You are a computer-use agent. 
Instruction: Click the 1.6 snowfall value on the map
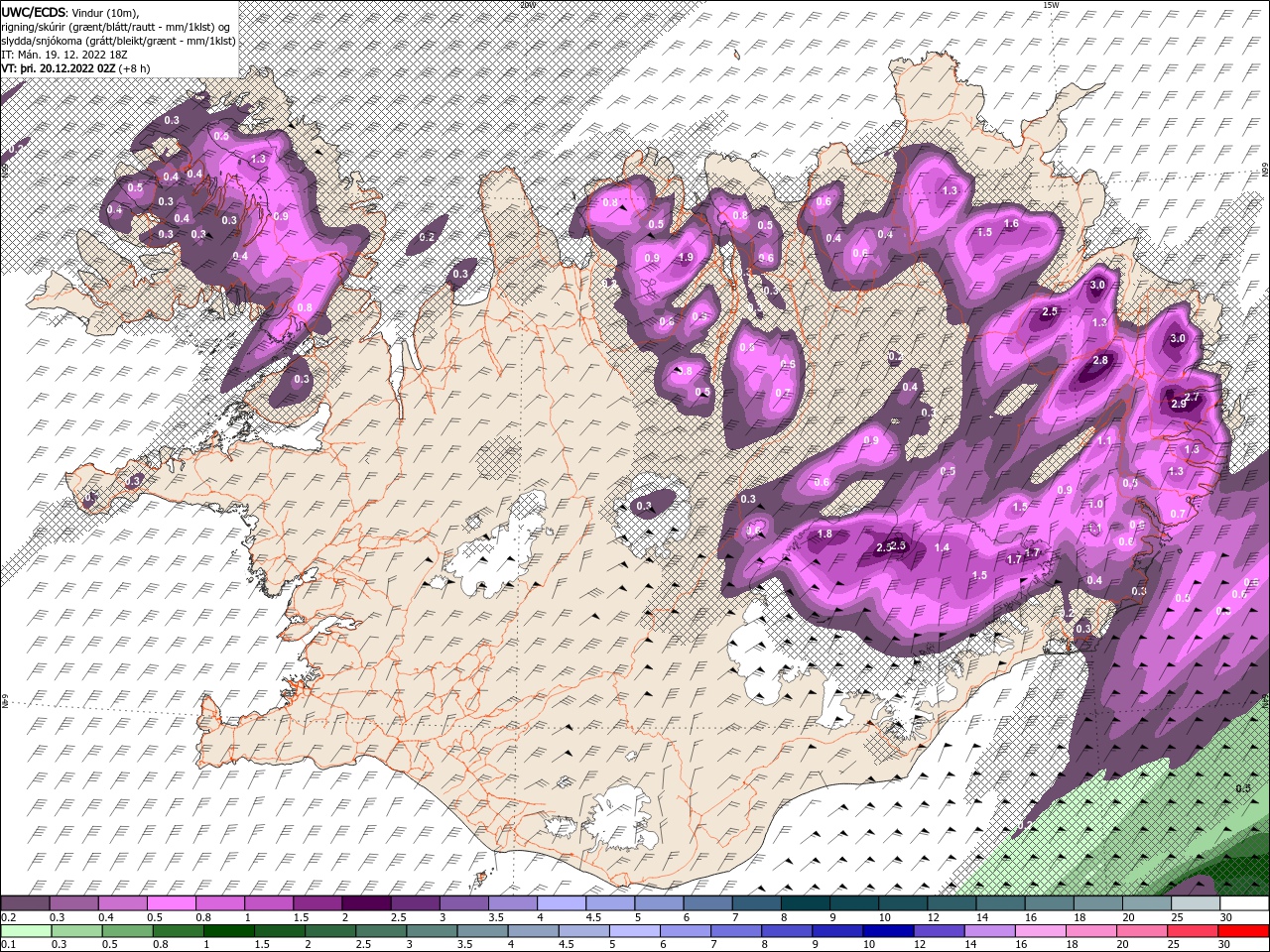pos(1011,224)
